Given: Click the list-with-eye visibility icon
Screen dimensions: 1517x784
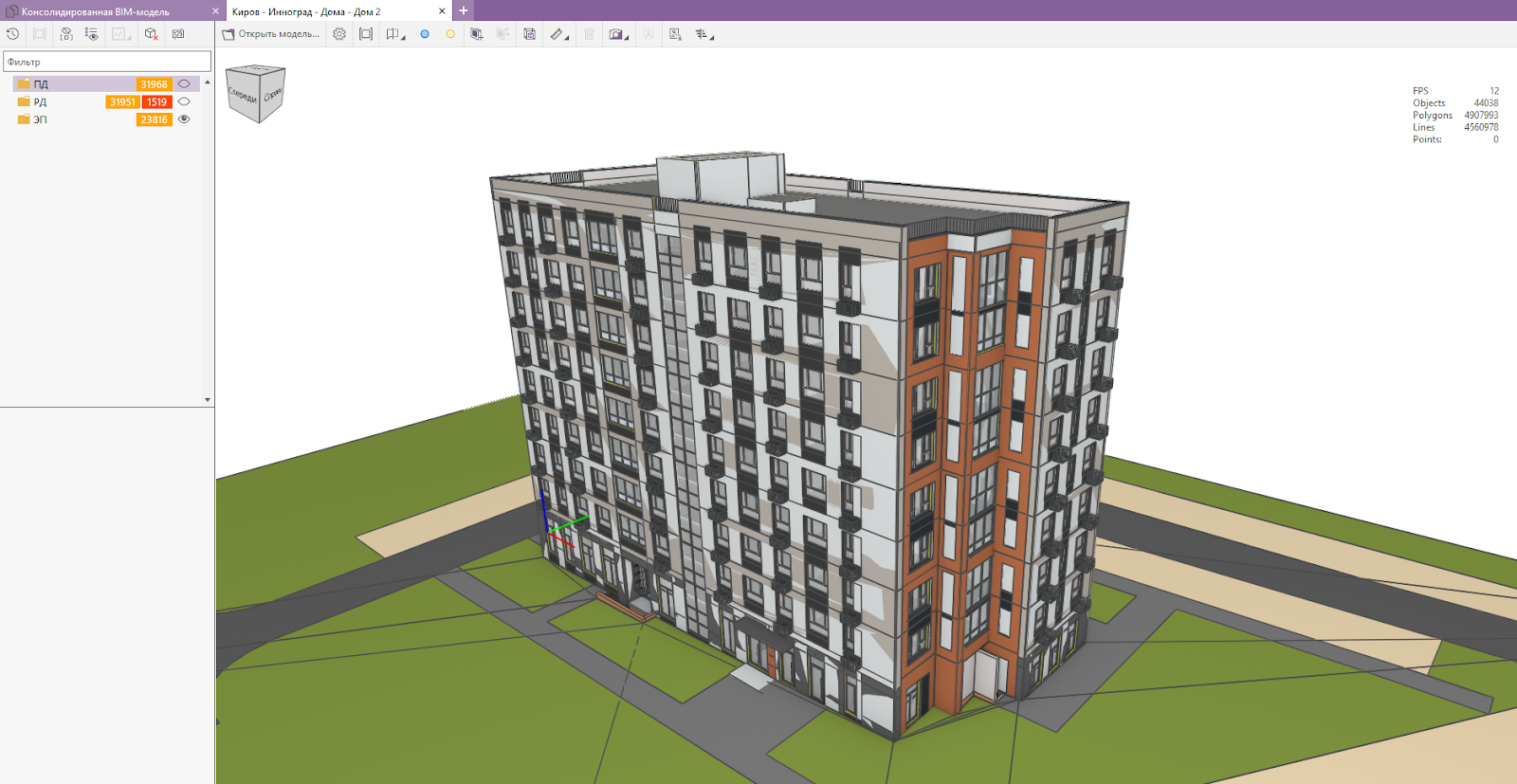Looking at the screenshot, I should [92, 34].
